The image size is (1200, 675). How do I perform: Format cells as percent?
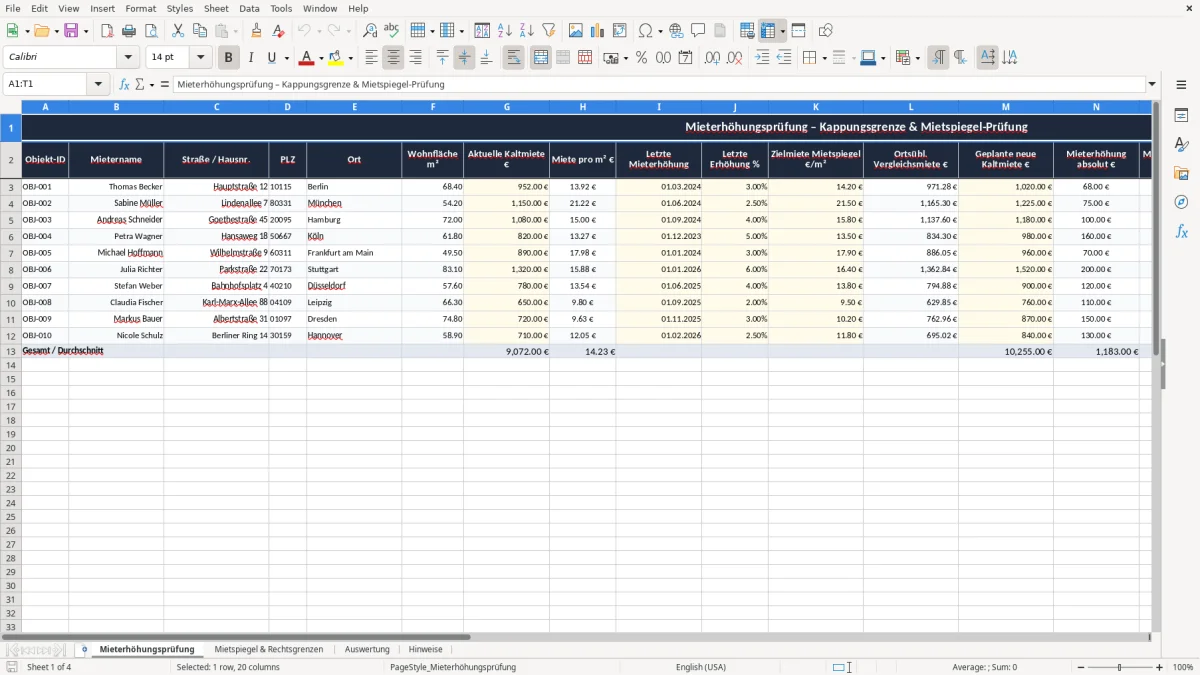coord(641,58)
